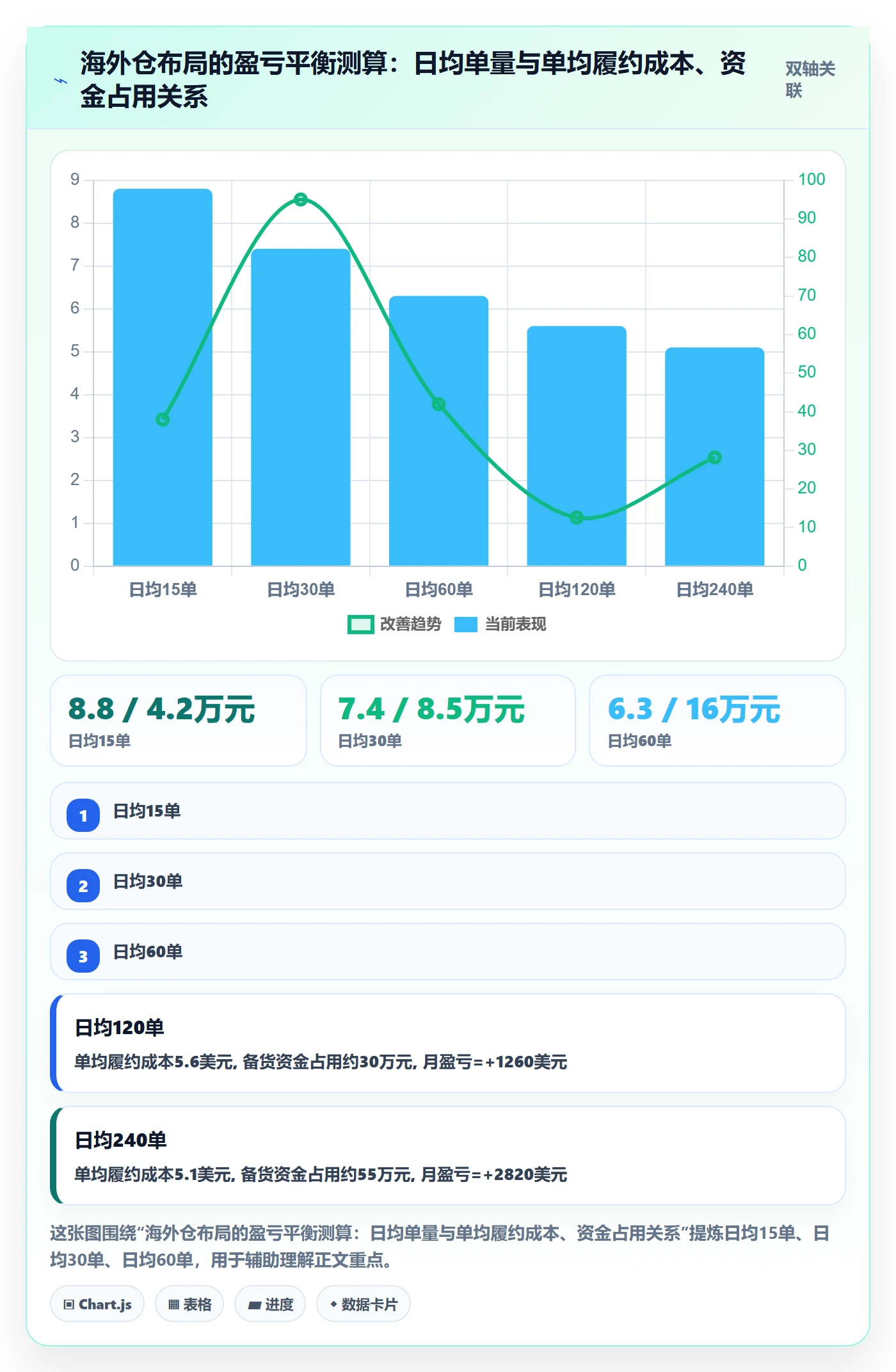Click the 双轴关联 label in header

pos(810,79)
